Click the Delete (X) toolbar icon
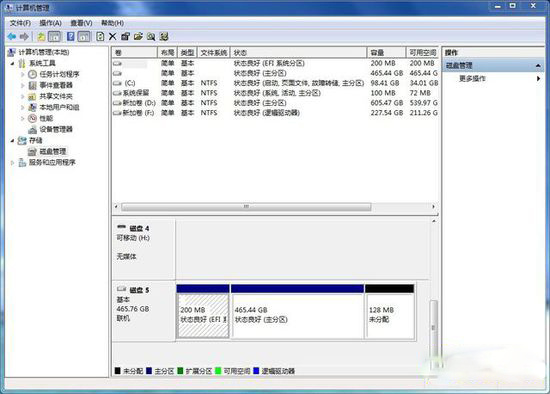 (113, 36)
